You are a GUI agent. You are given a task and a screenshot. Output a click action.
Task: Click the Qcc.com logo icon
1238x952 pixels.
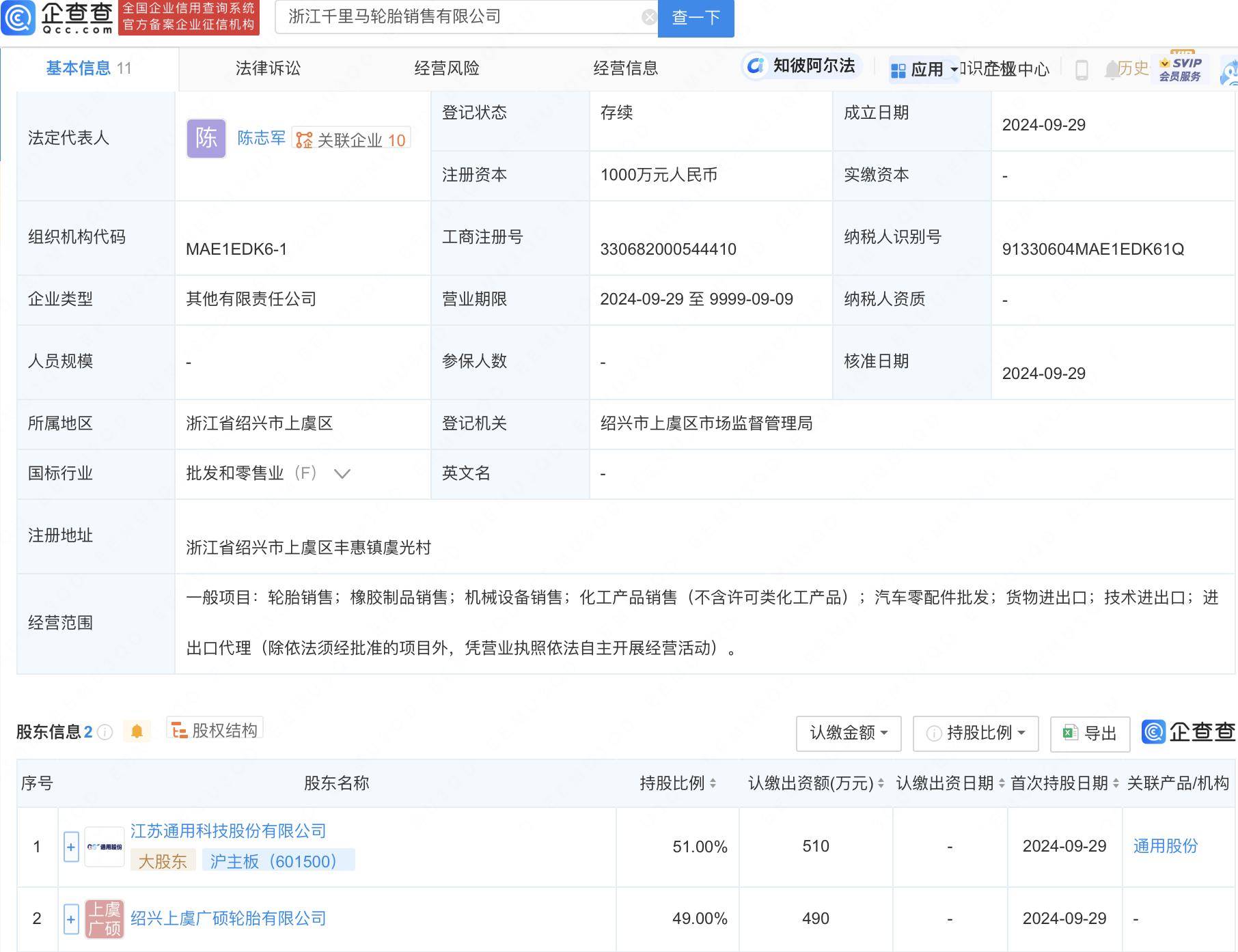pyautogui.click(x=18, y=17)
